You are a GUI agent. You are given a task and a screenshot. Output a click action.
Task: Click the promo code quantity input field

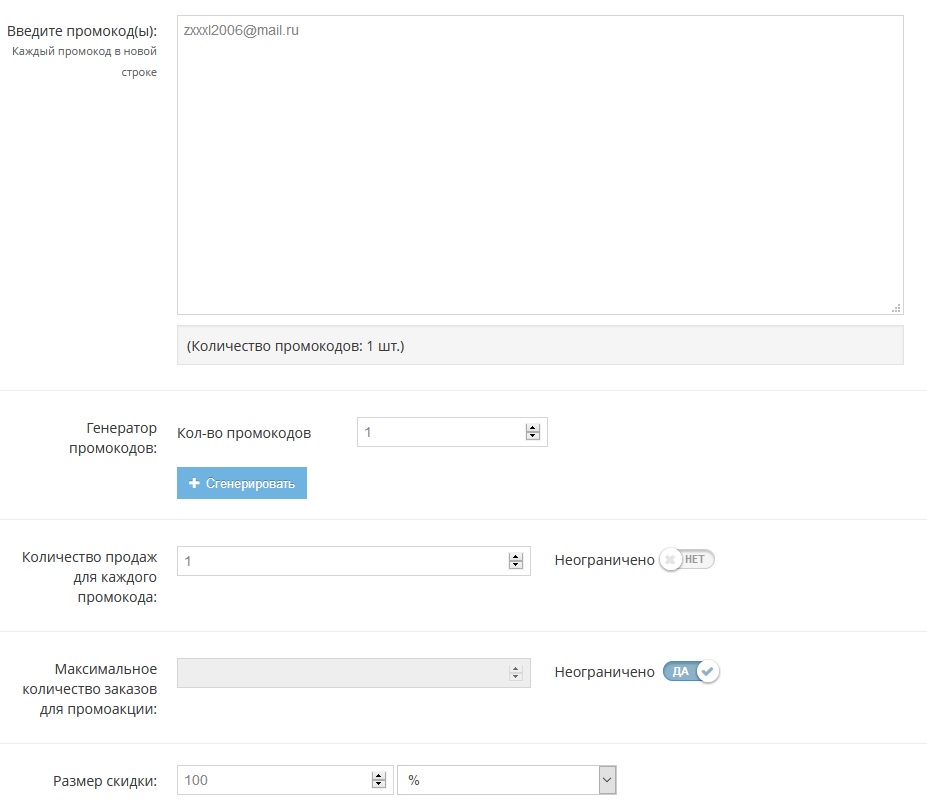(452, 432)
